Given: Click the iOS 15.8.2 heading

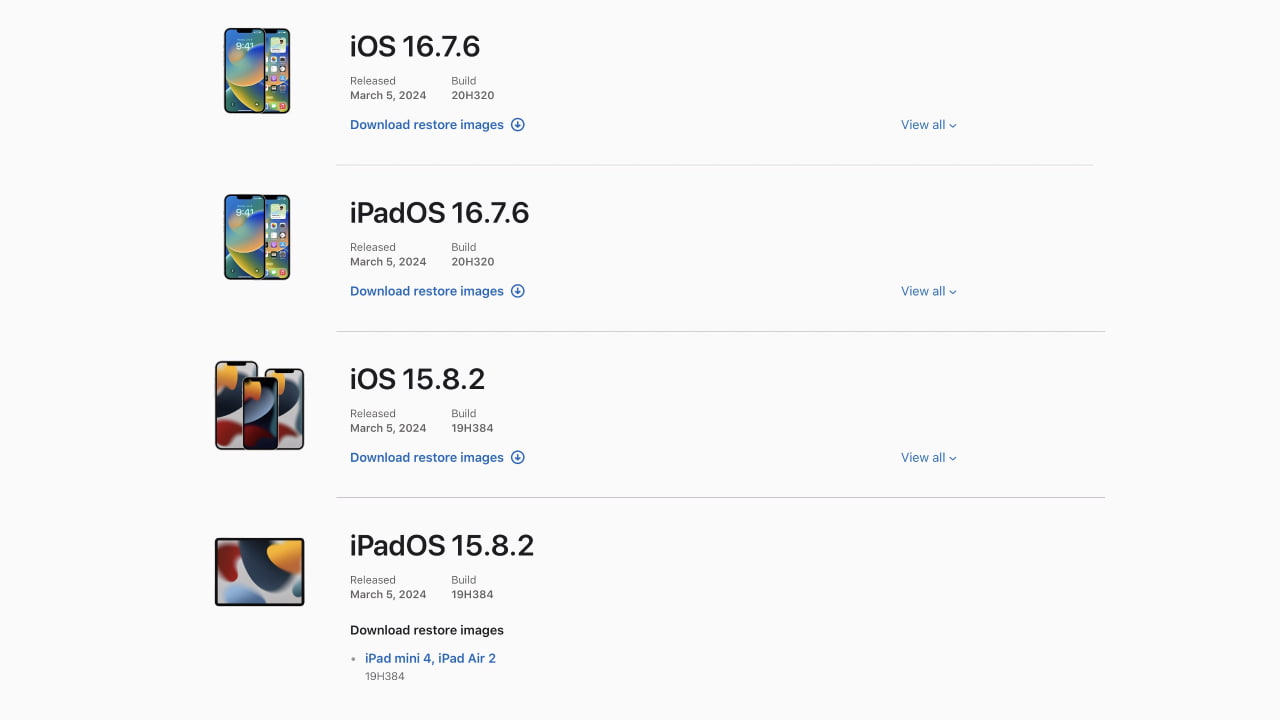Looking at the screenshot, I should (417, 379).
